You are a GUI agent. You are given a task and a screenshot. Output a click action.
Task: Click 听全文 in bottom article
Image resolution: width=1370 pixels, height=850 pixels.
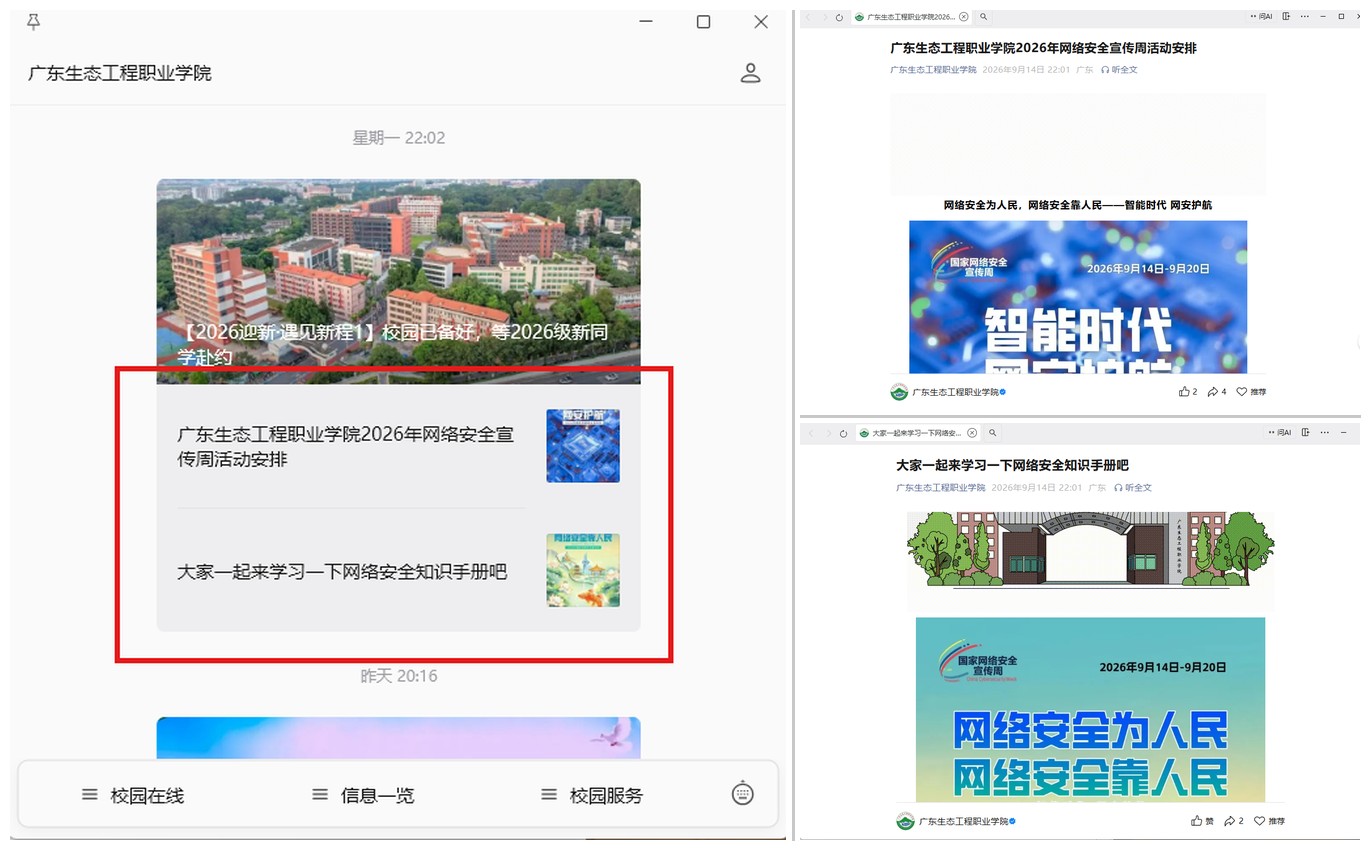coord(1133,488)
